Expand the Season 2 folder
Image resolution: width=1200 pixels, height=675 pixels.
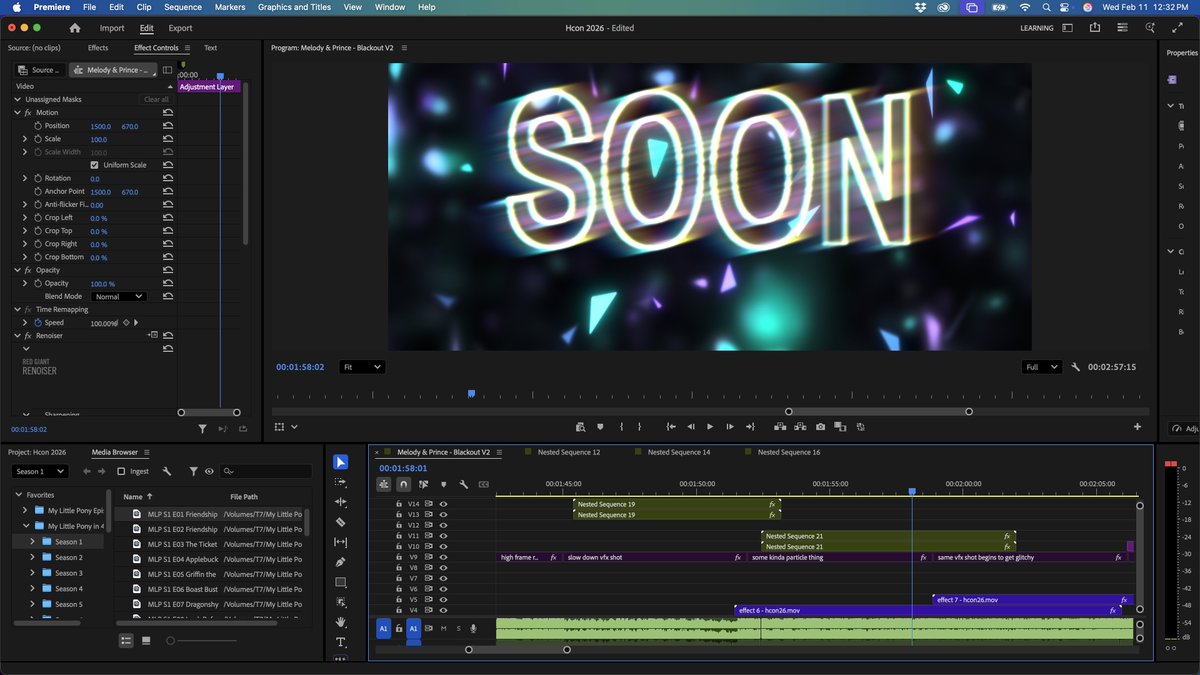(32, 557)
